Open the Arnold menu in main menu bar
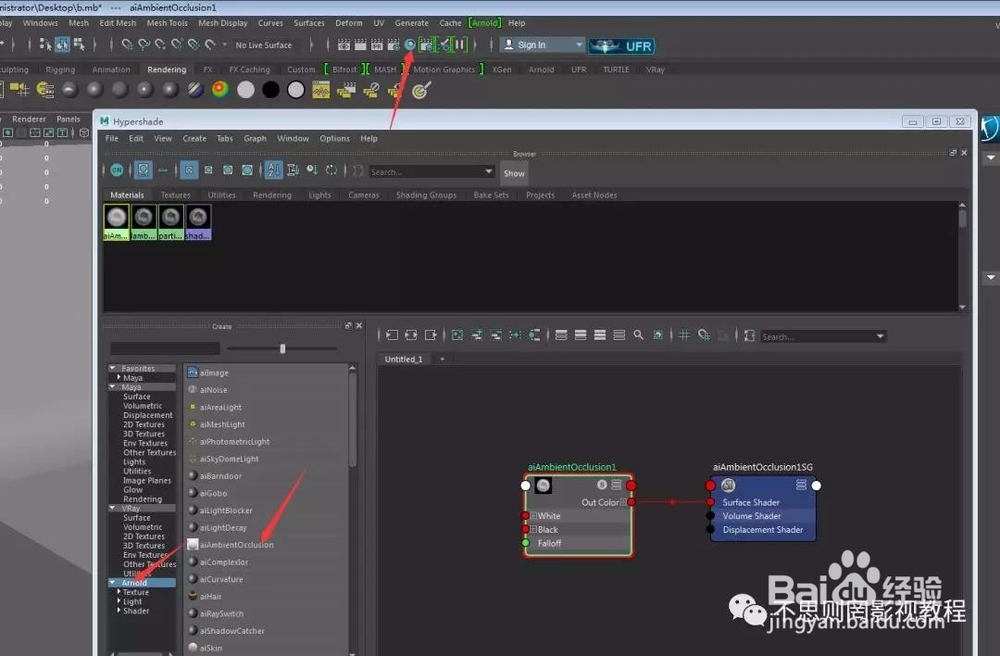The height and width of the screenshot is (656, 1000). tap(485, 23)
